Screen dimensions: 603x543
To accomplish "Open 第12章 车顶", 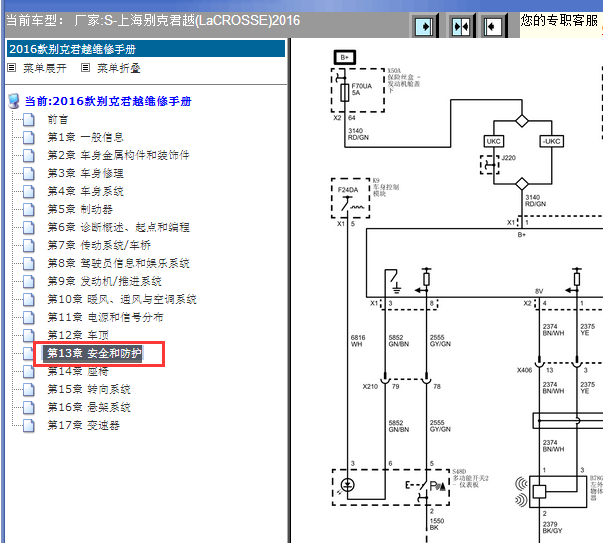I will coord(78,335).
